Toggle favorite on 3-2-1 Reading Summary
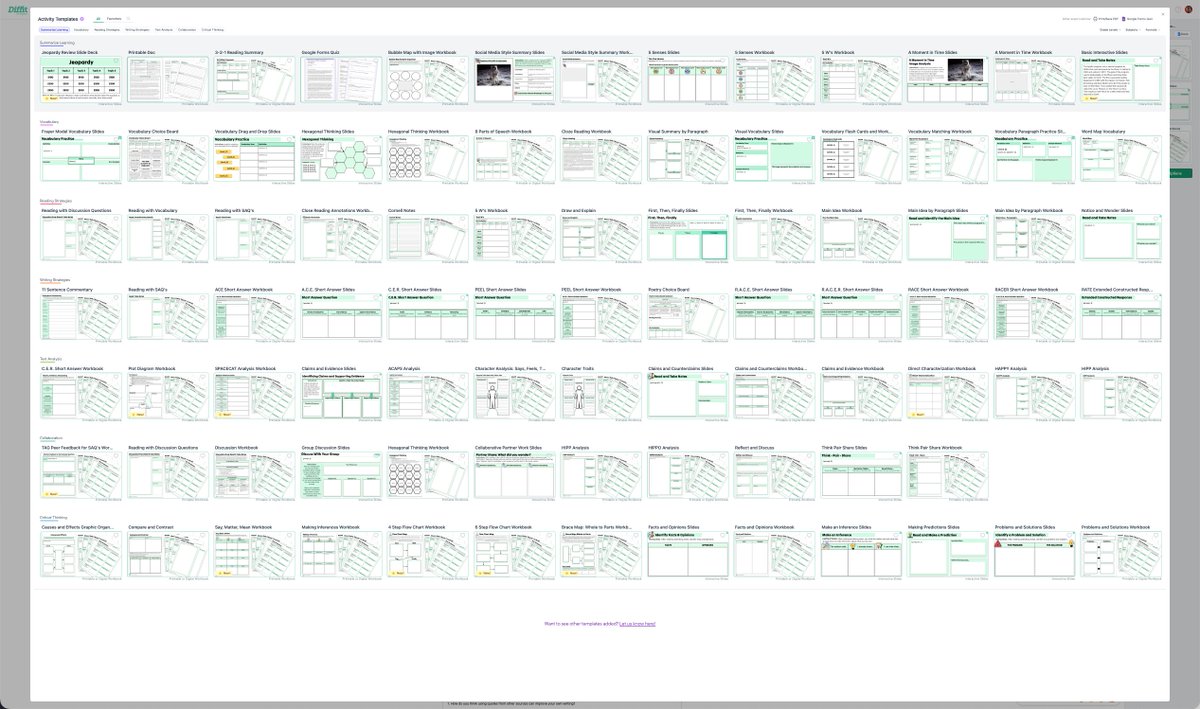Screen dimensions: 1200x709 (x=289, y=61)
